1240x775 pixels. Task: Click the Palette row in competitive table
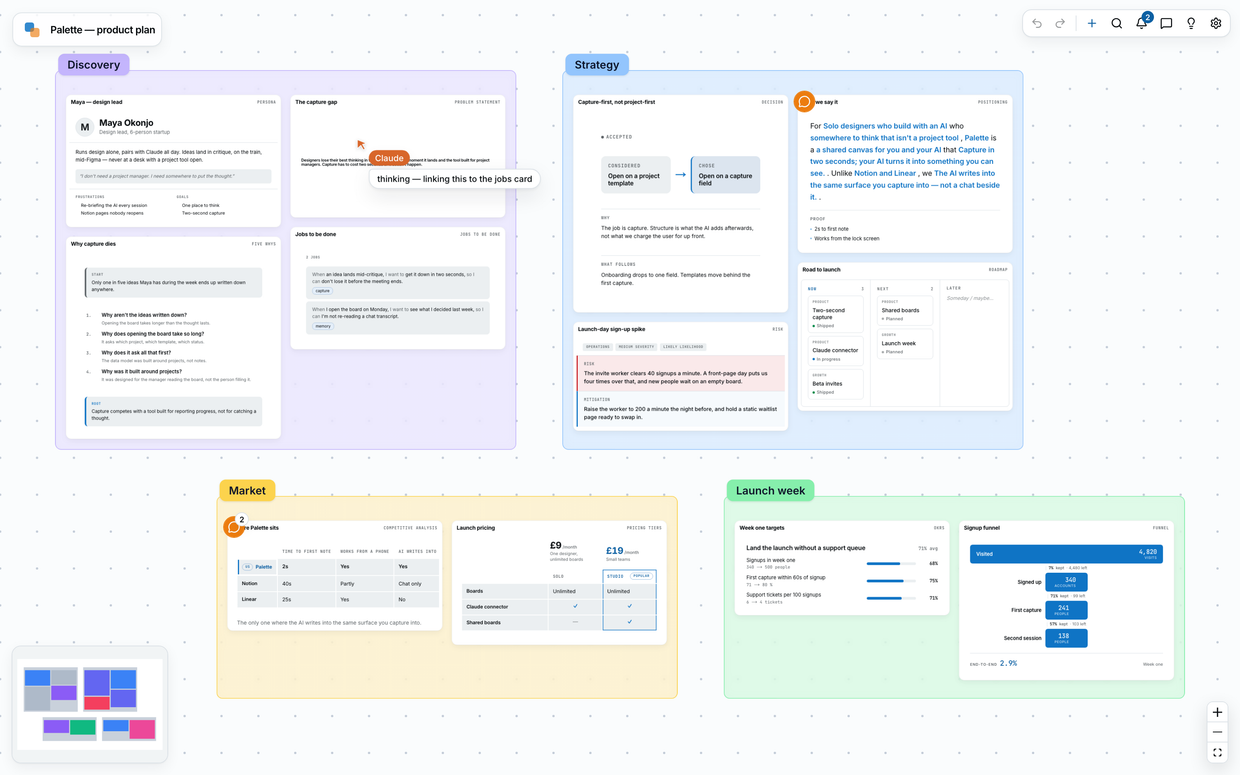(x=338, y=566)
